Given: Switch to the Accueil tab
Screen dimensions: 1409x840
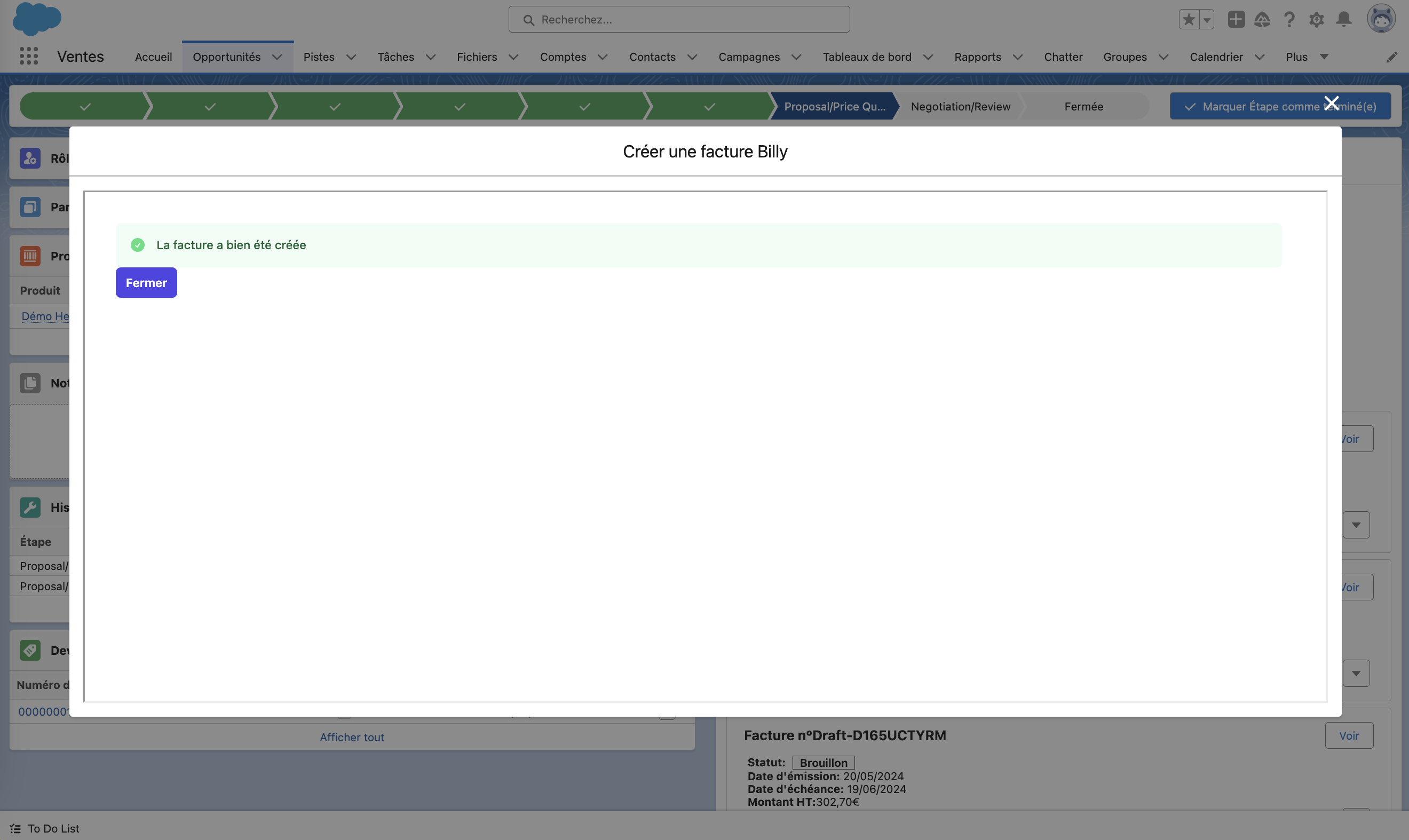Looking at the screenshot, I should (x=153, y=57).
